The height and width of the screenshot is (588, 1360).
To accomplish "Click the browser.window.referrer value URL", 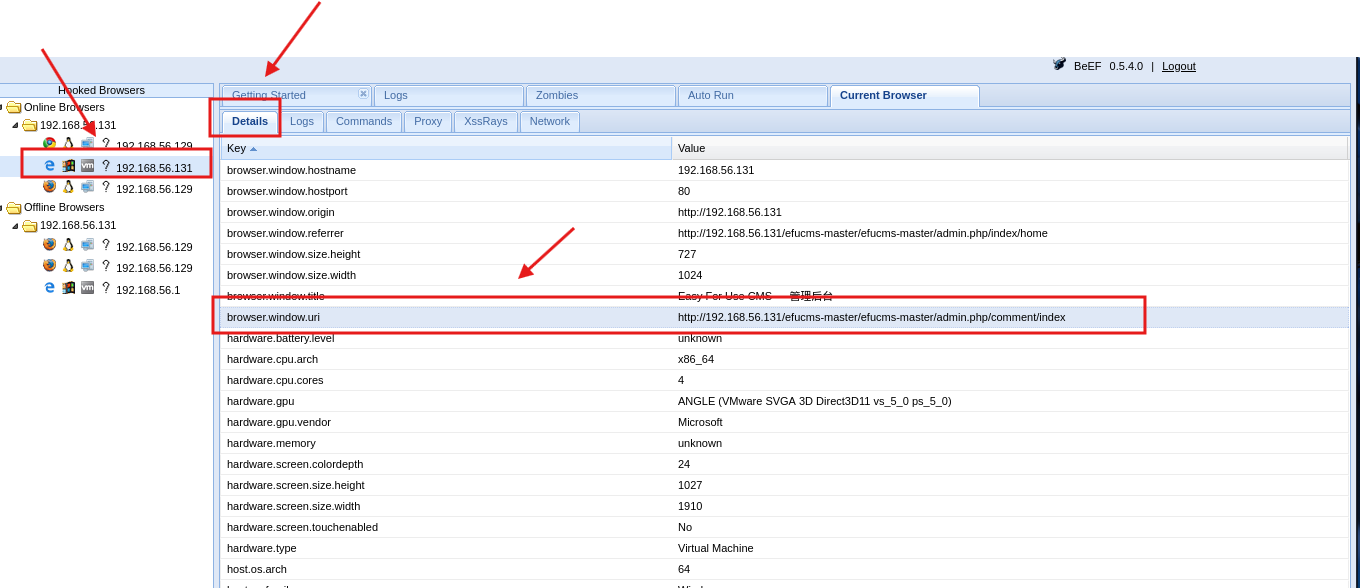I will (863, 233).
